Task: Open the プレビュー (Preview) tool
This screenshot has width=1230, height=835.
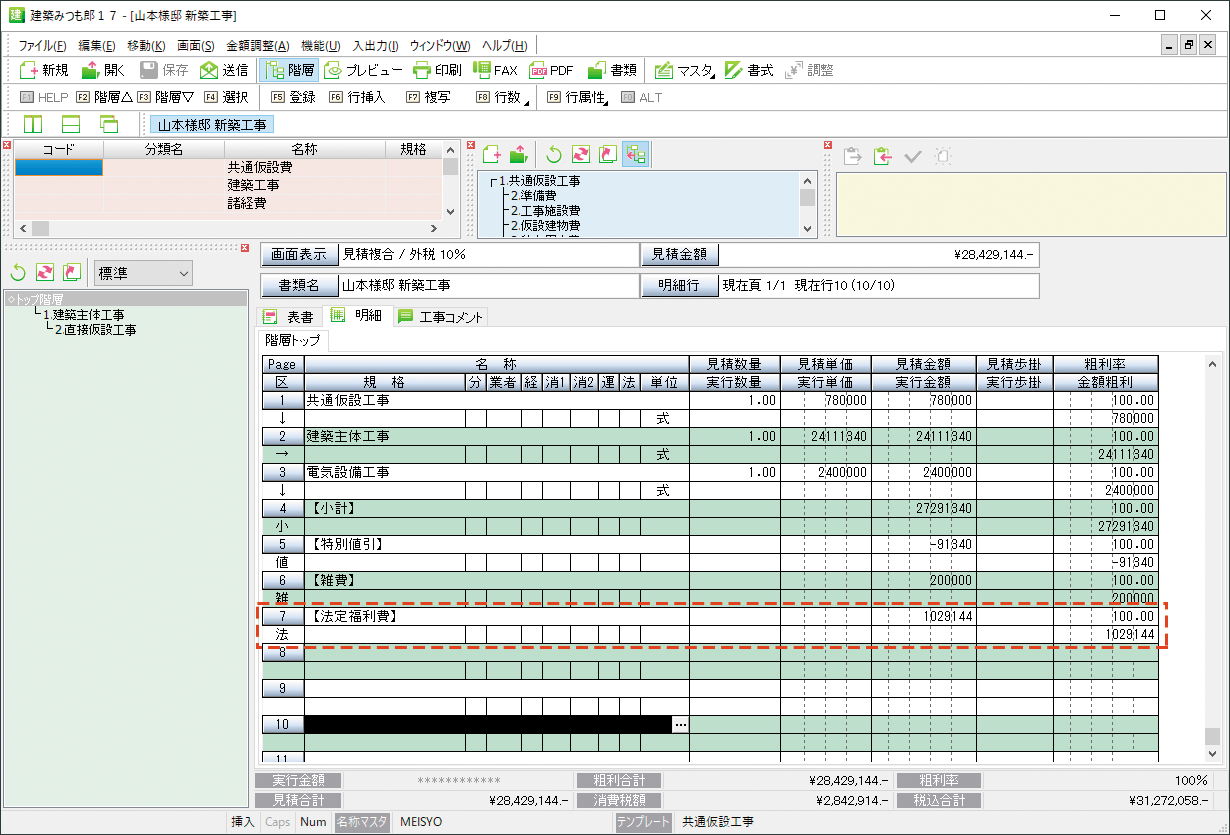Action: click(x=333, y=70)
